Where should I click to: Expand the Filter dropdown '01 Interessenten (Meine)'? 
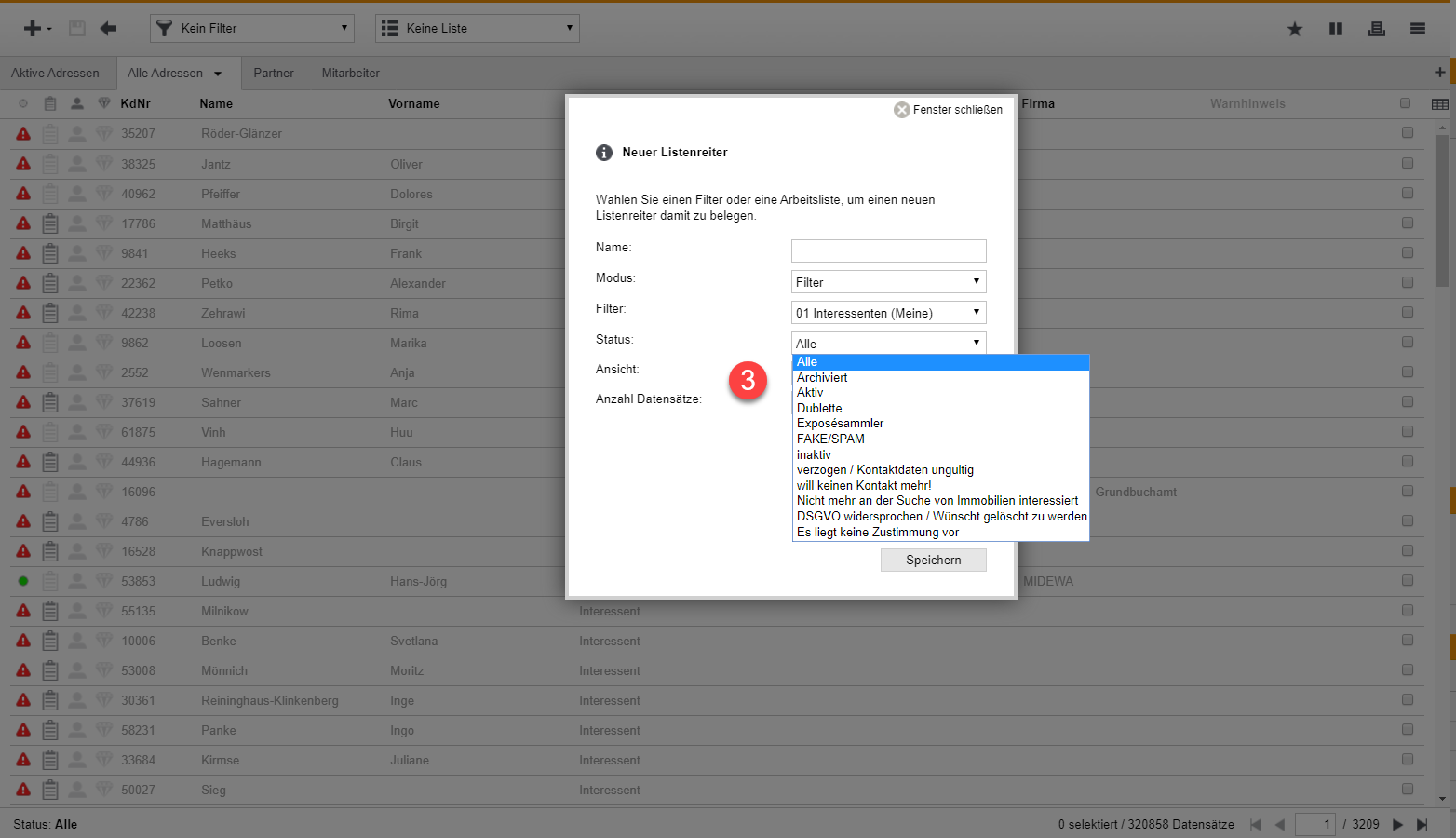click(x=888, y=313)
